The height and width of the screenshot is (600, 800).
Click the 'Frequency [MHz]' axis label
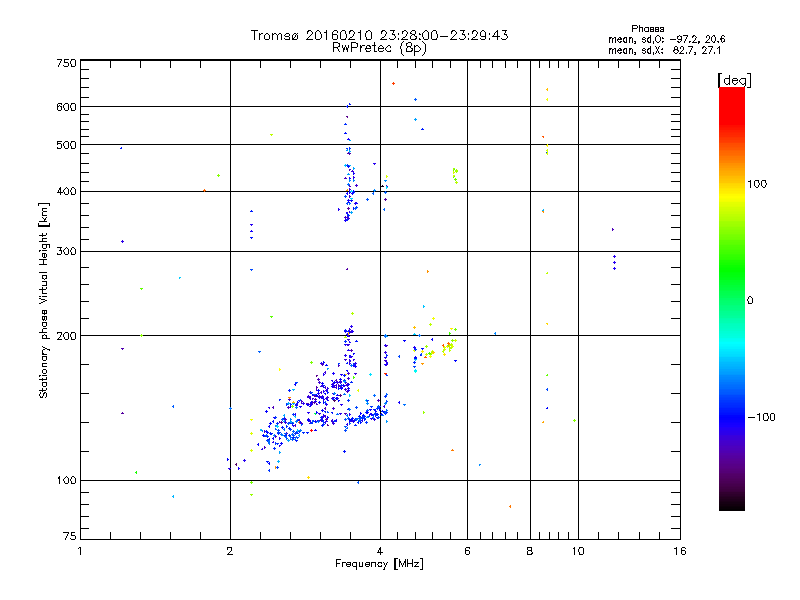[379, 564]
